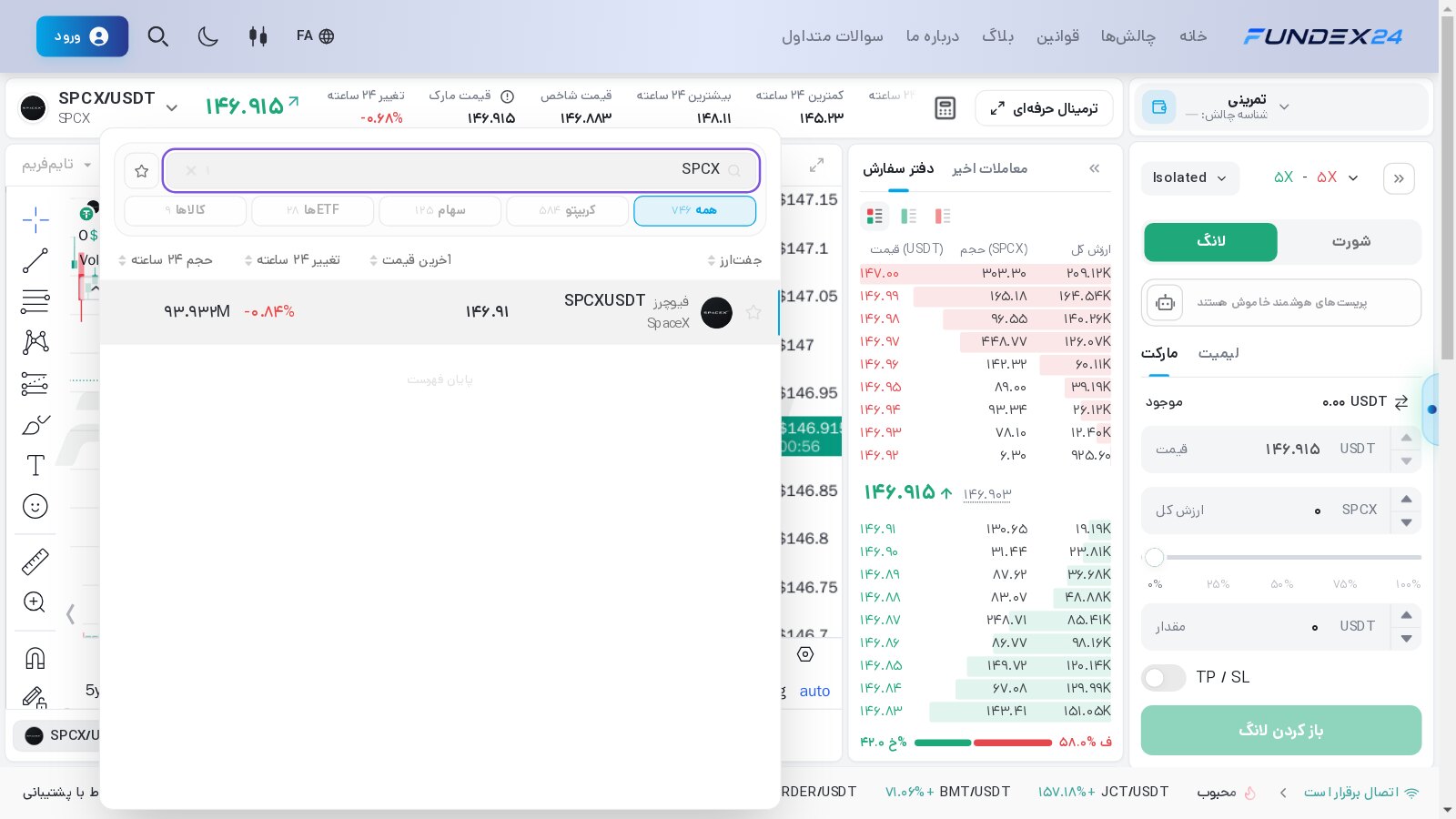Switch to recent trades (معاملات اخیر) tab

click(990, 168)
